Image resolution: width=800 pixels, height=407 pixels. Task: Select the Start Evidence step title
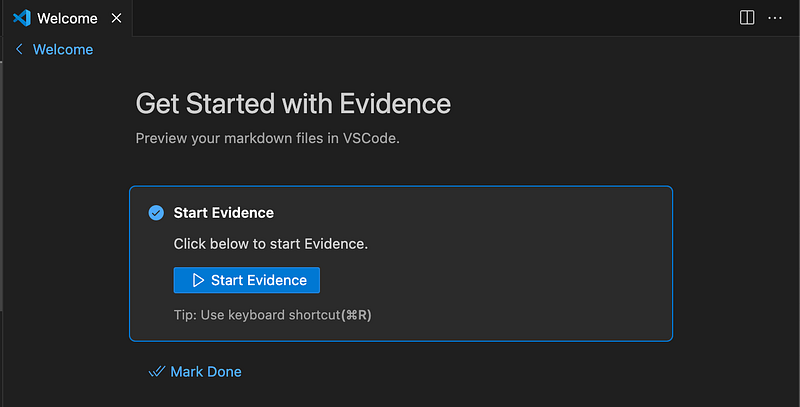coord(223,213)
